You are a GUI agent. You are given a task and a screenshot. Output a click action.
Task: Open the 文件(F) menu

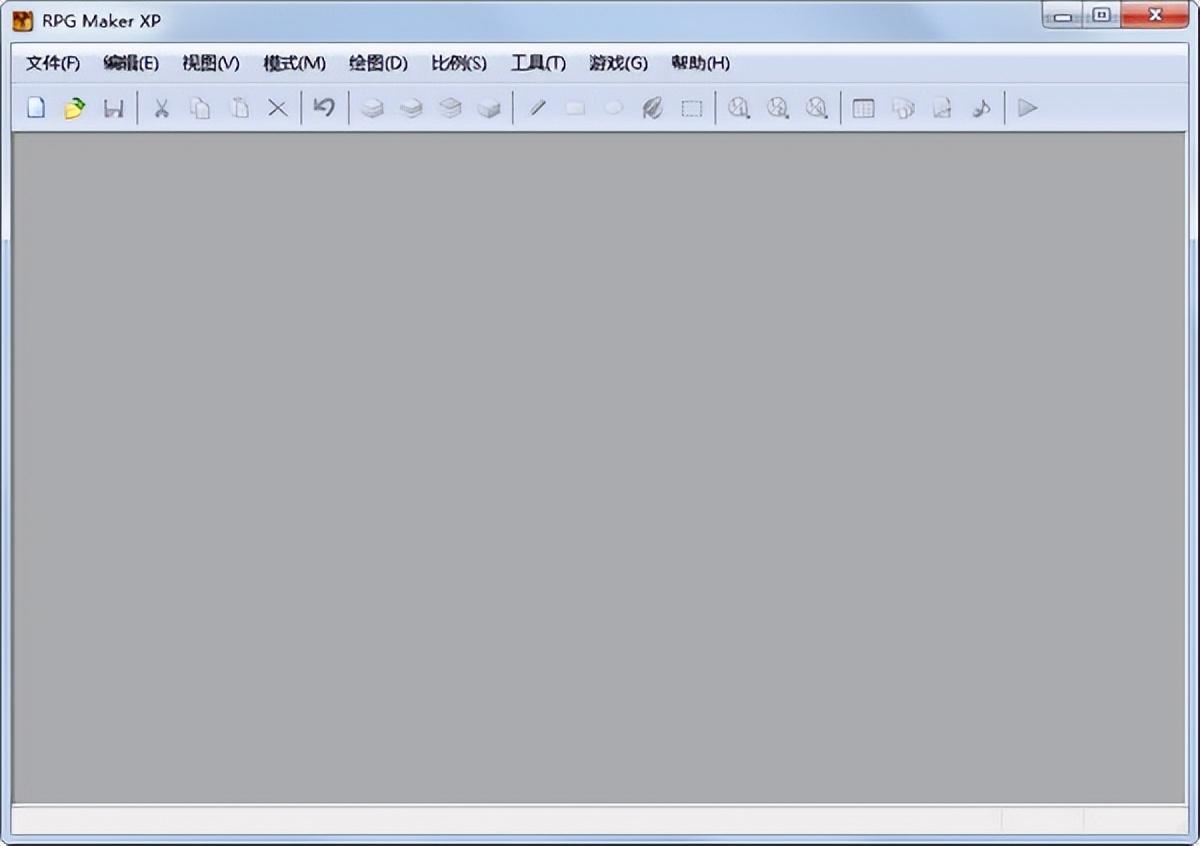pyautogui.click(x=53, y=63)
